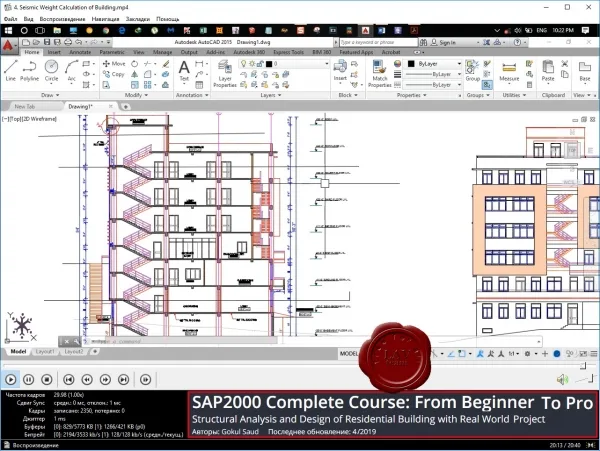600x451 pixels.
Task: Expand the Draw panel dropdown
Action: [x=50, y=95]
